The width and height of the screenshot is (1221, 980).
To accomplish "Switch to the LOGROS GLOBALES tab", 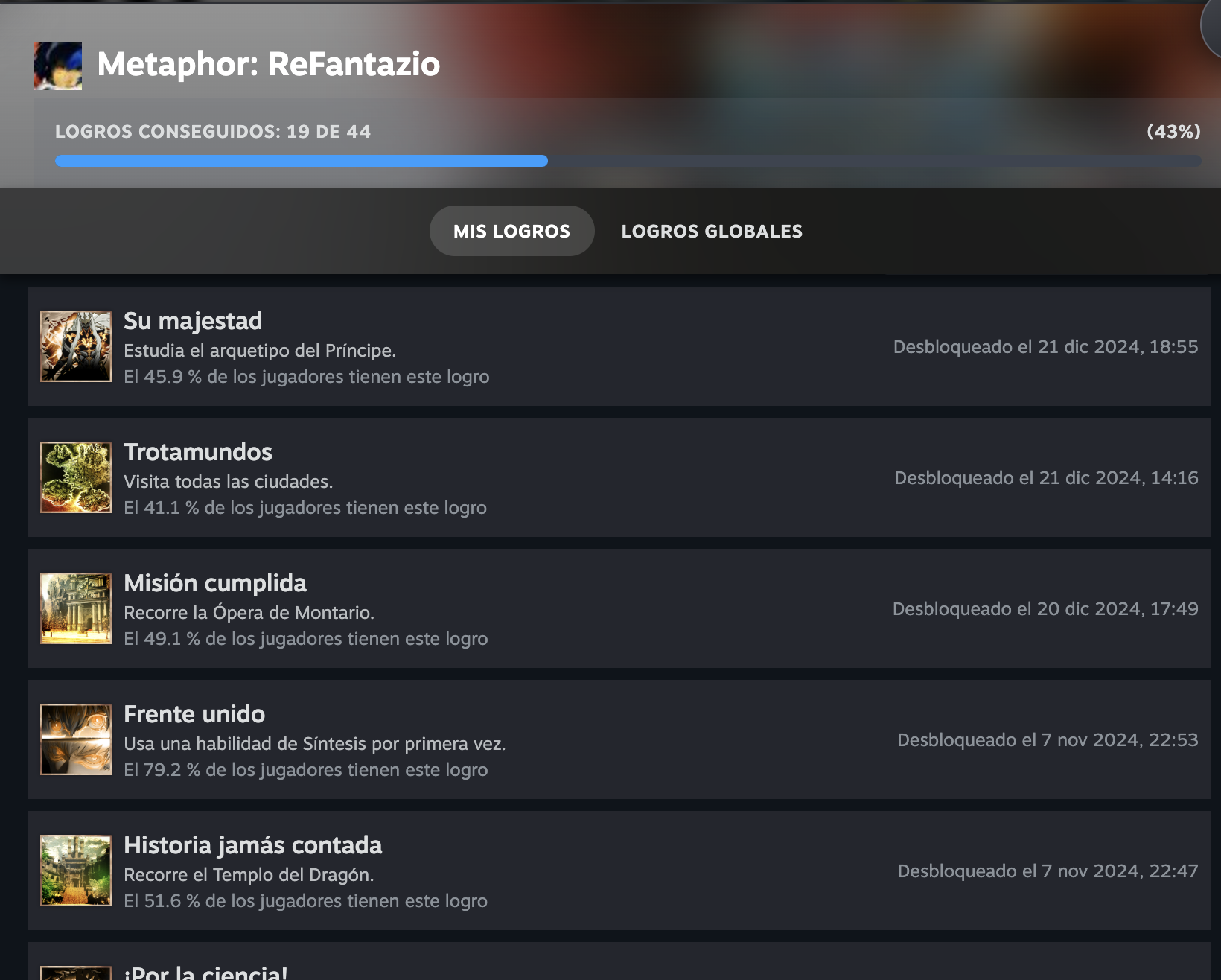I will click(712, 231).
